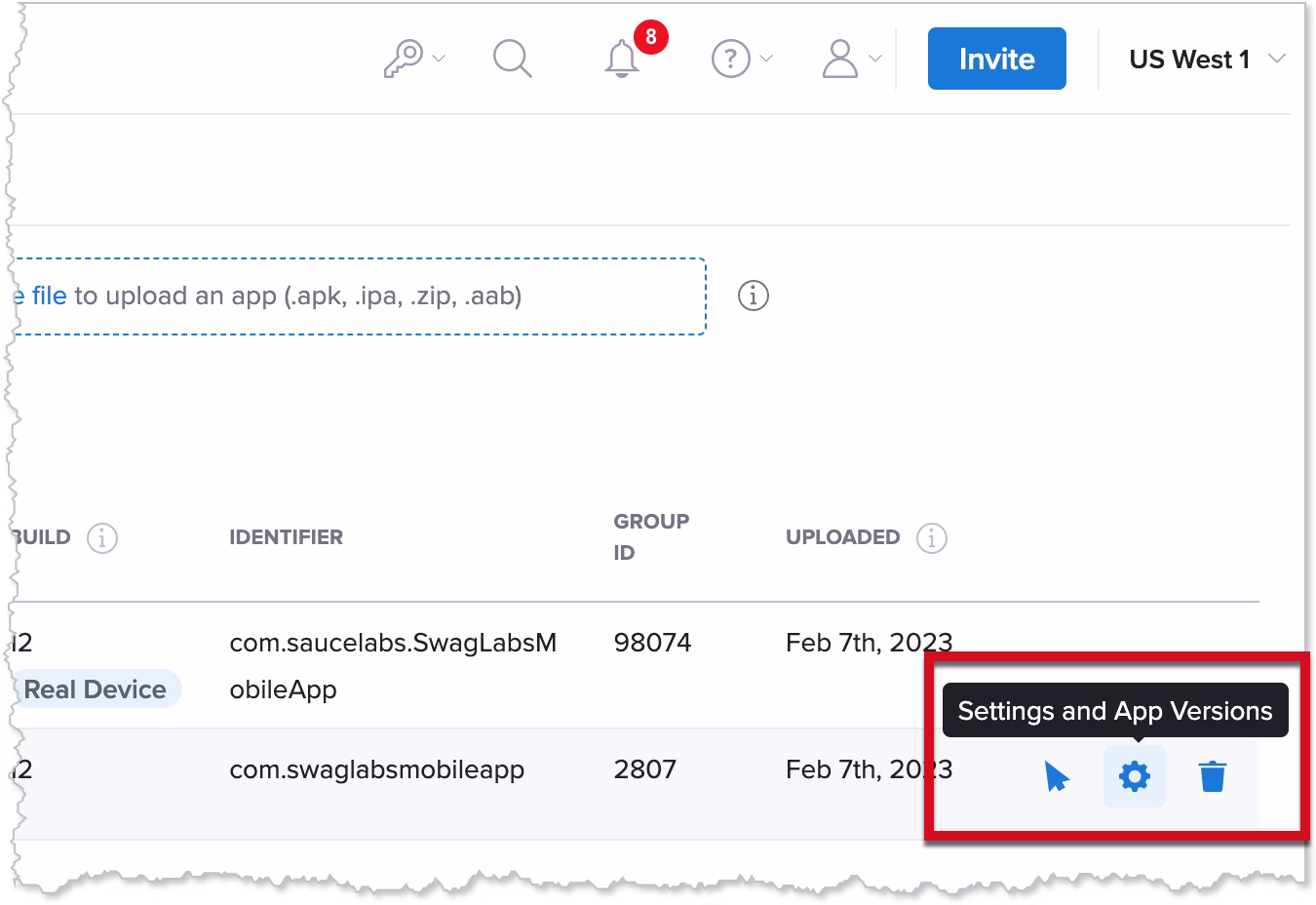Click group ID 98074

[x=652, y=643]
